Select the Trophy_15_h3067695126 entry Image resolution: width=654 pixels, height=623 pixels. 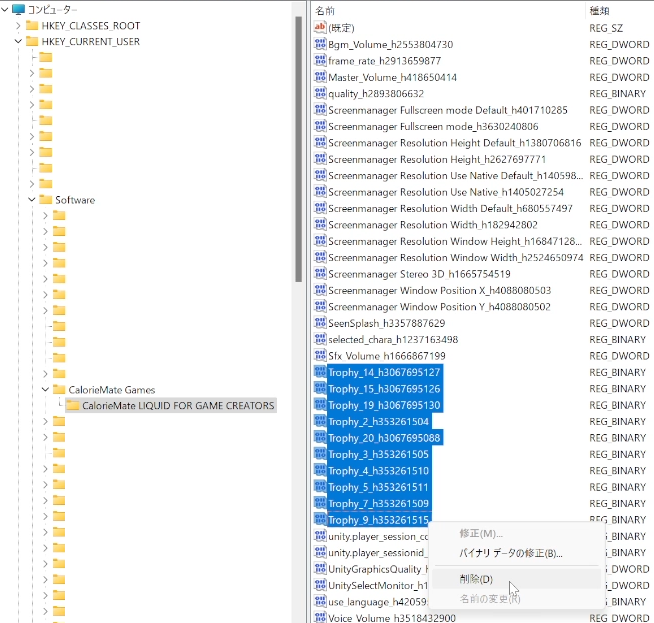[384, 389]
